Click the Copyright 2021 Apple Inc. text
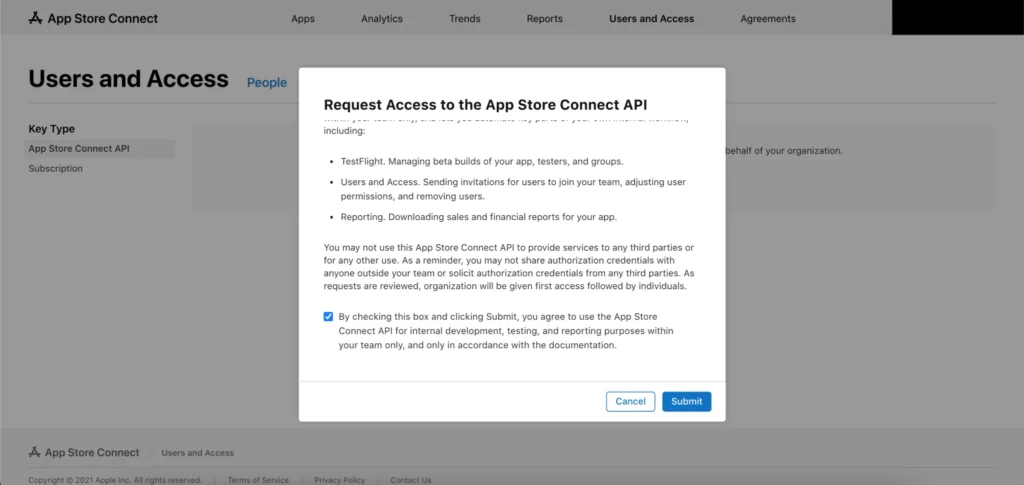Screen dimensions: 1024x485 (115, 480)
